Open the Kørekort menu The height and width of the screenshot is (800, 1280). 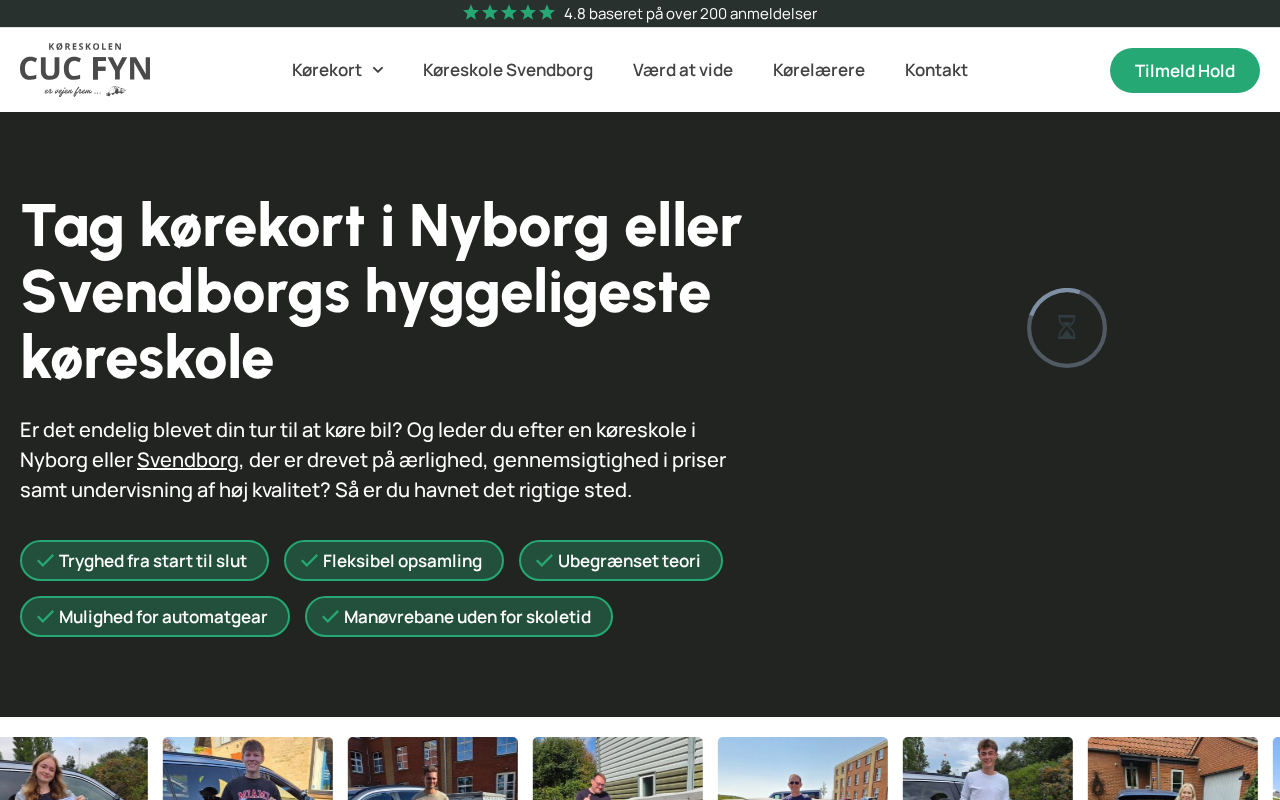coord(327,70)
